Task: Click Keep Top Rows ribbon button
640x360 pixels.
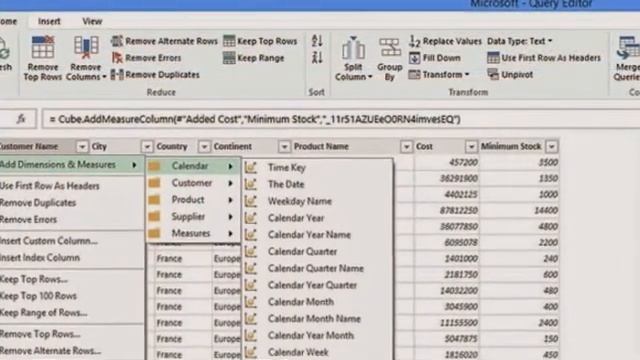Action: coord(260,41)
